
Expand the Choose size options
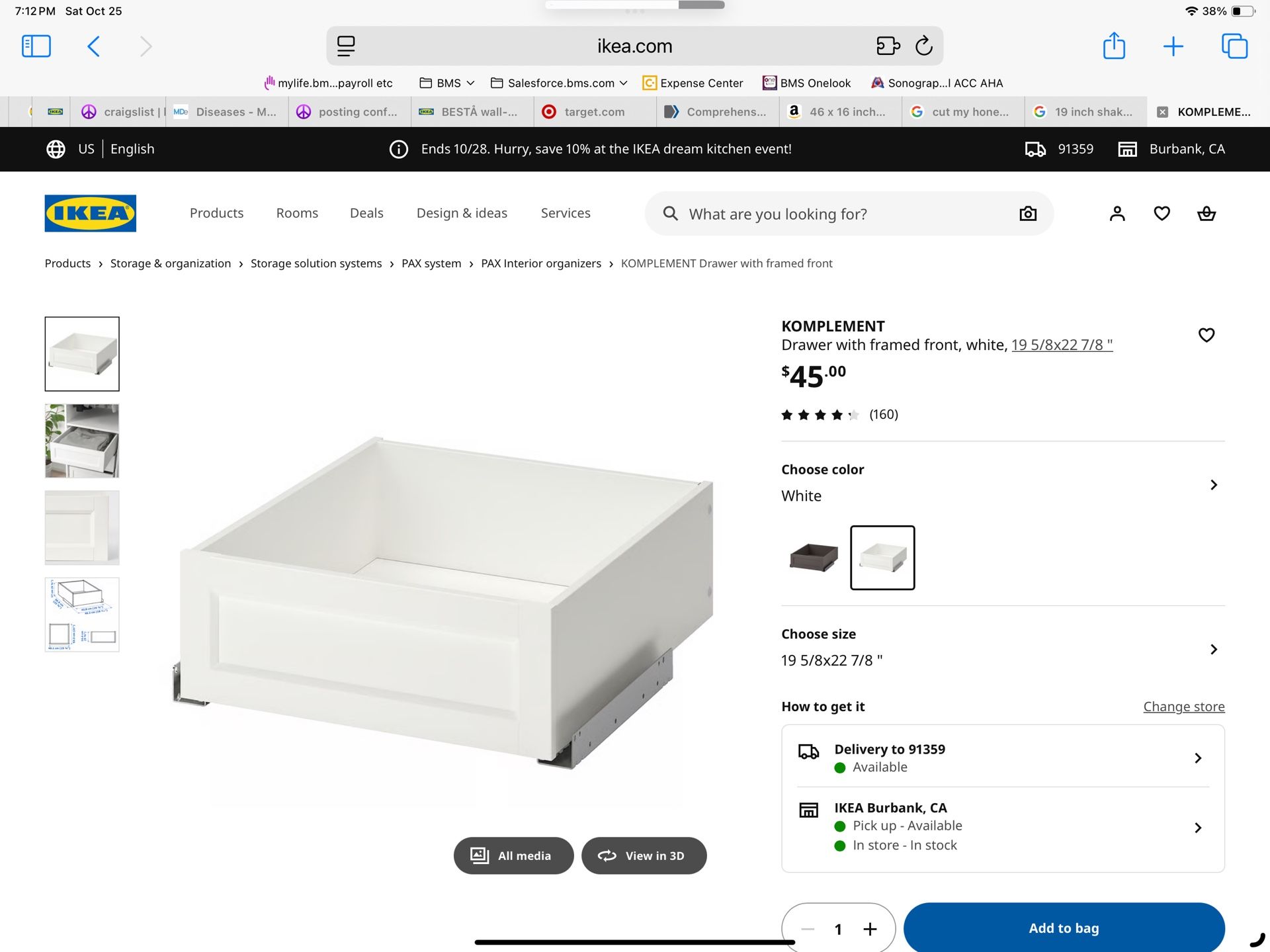(1214, 649)
